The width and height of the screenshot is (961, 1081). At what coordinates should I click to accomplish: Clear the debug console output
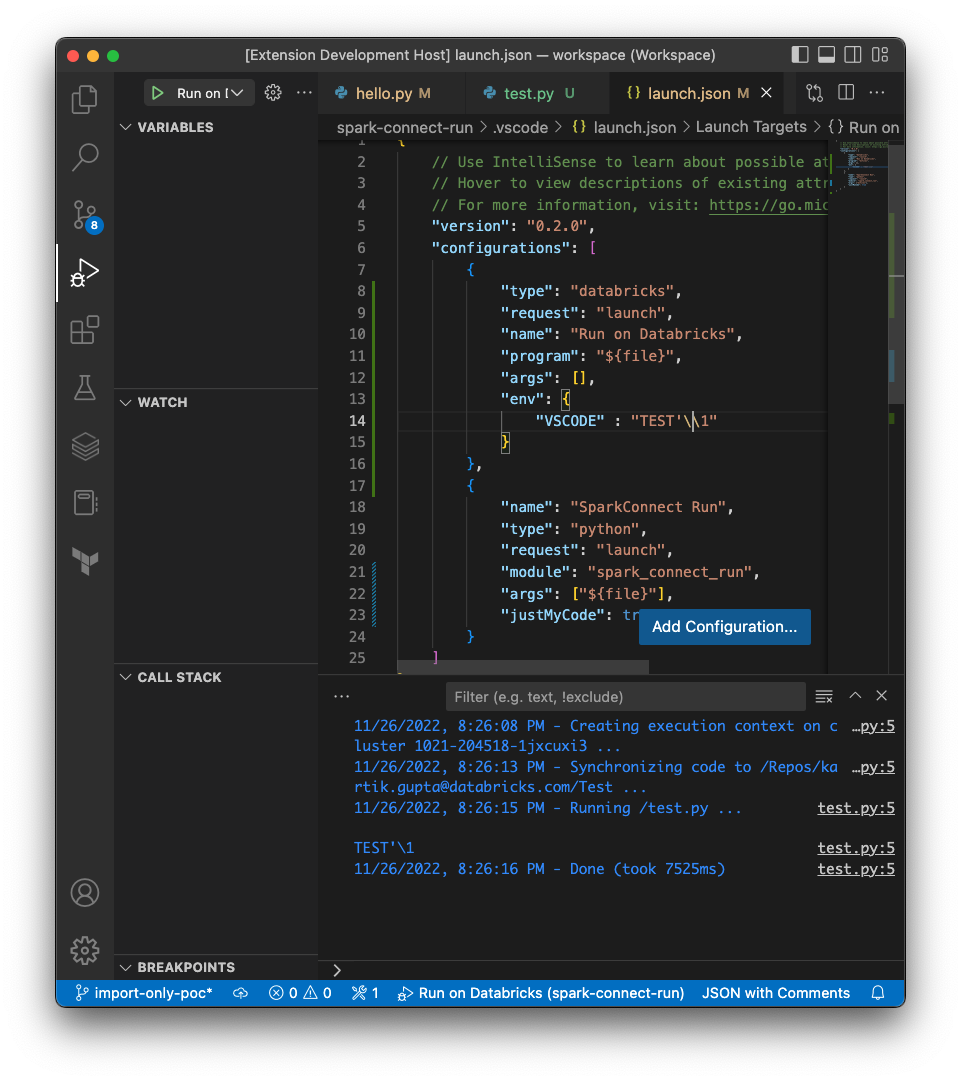pos(824,696)
